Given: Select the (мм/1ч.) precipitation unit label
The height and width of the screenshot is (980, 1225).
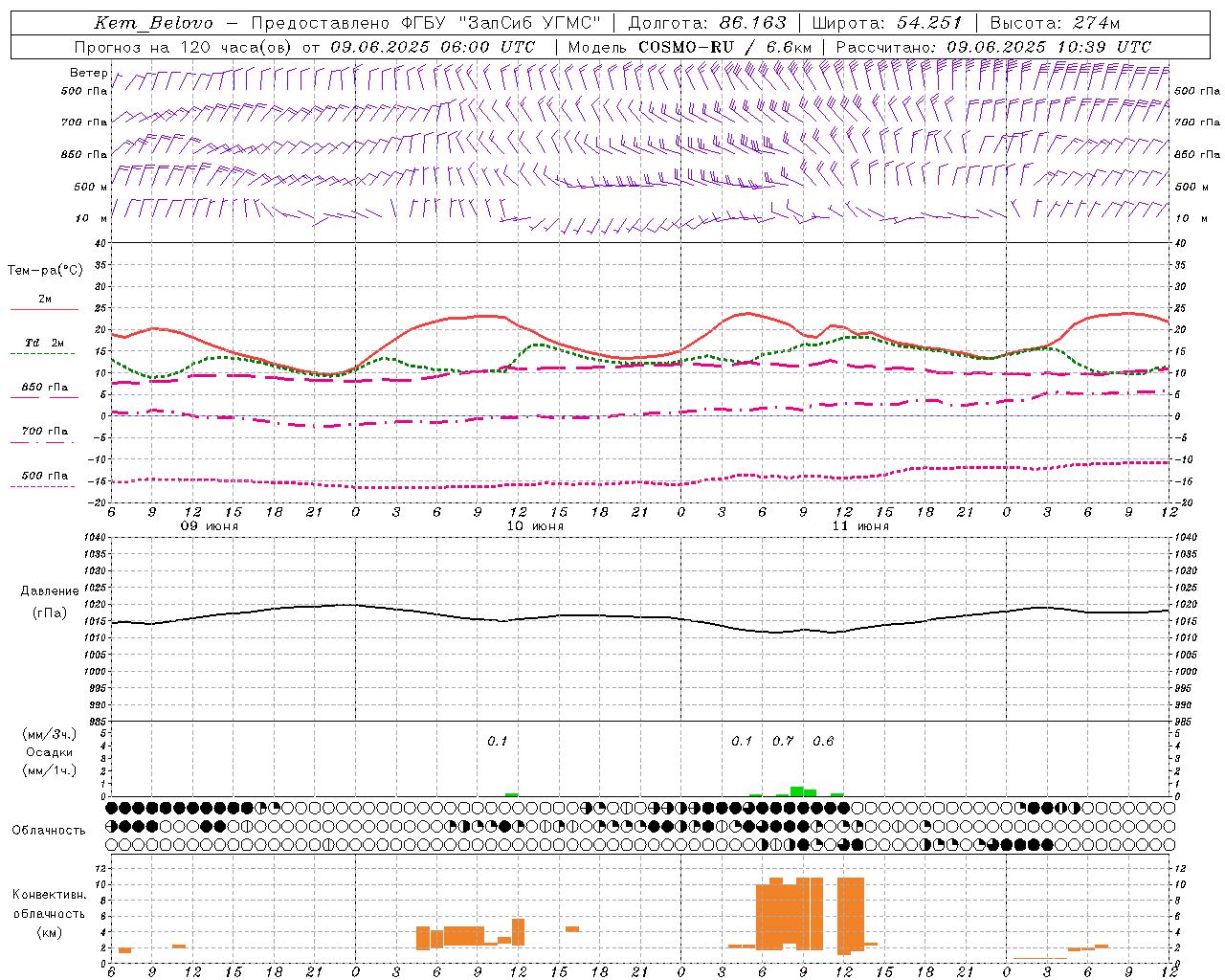Looking at the screenshot, I should 50,770.
